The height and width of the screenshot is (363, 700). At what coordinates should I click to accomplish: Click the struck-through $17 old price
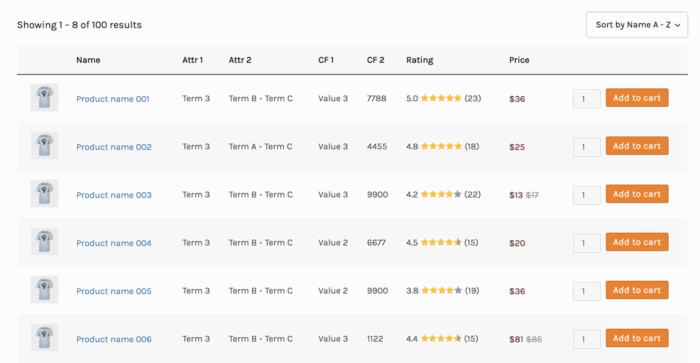coord(532,195)
